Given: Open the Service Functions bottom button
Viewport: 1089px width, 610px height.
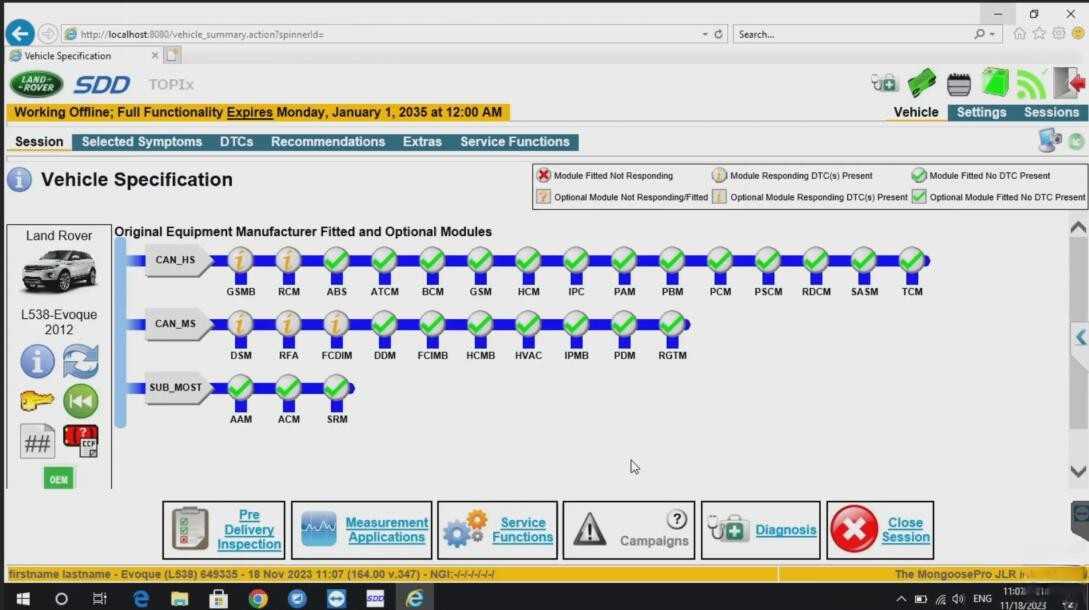Looking at the screenshot, I should tap(497, 530).
